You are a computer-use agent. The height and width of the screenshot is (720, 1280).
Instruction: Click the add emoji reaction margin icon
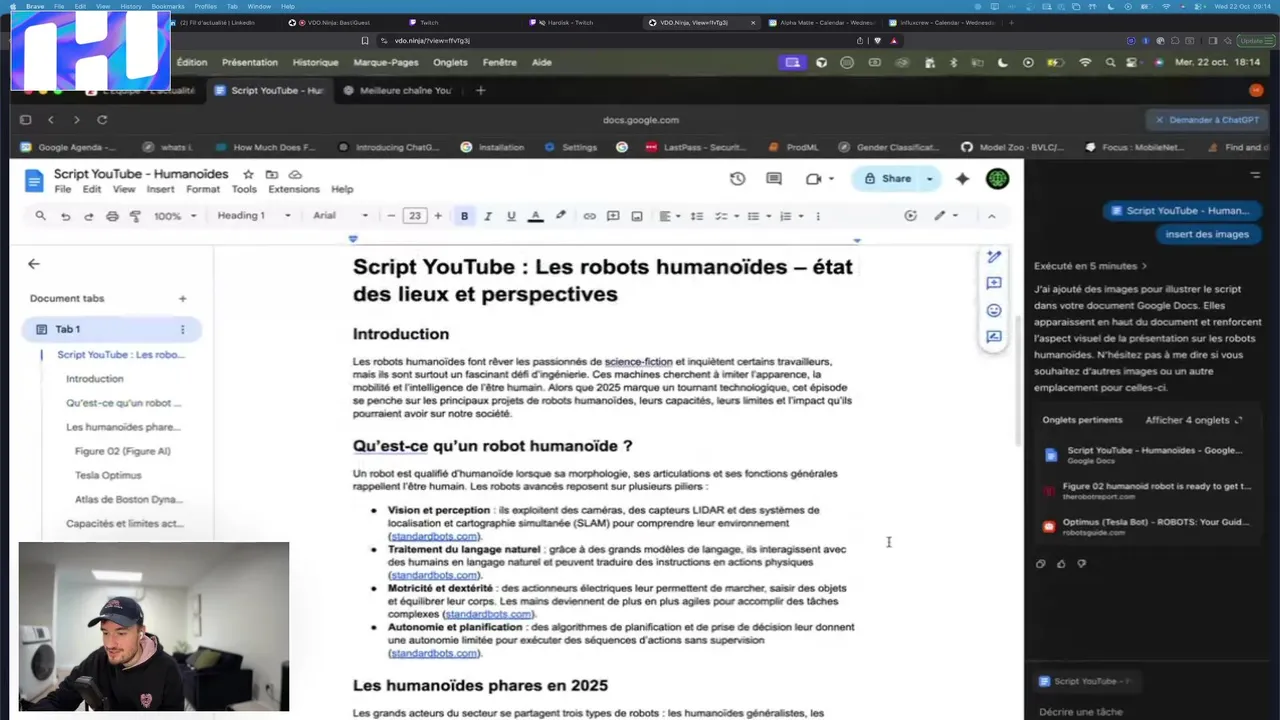(994, 310)
